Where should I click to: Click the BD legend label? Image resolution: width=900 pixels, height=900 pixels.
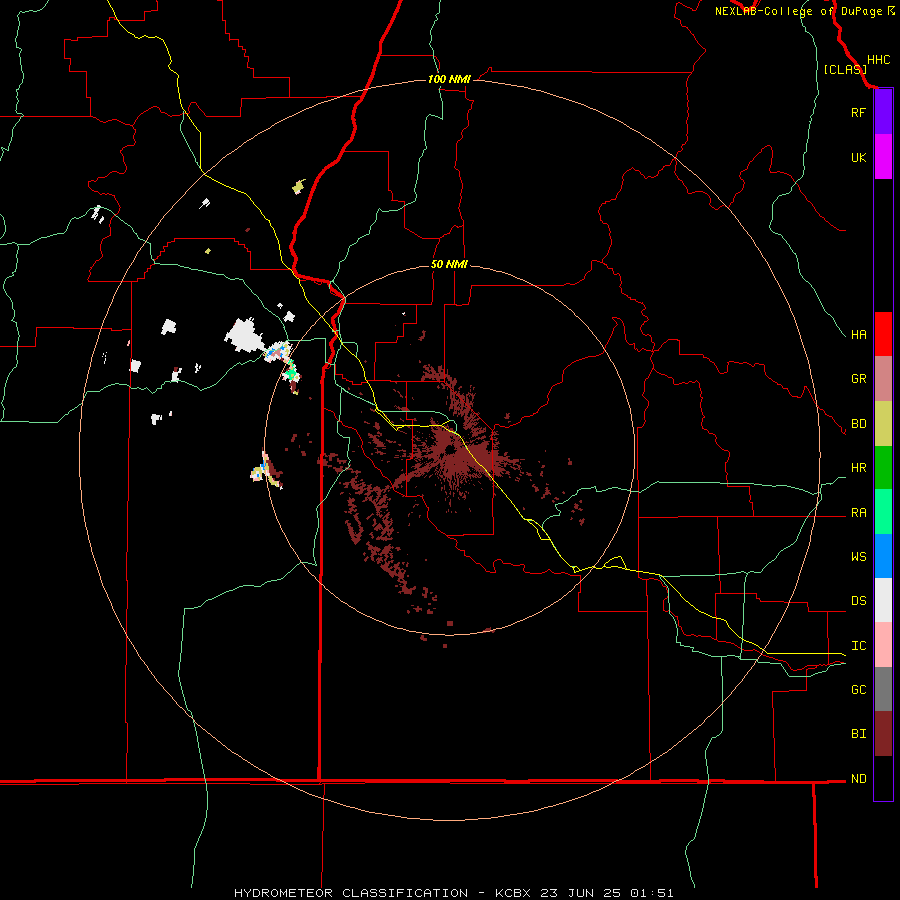point(858,424)
